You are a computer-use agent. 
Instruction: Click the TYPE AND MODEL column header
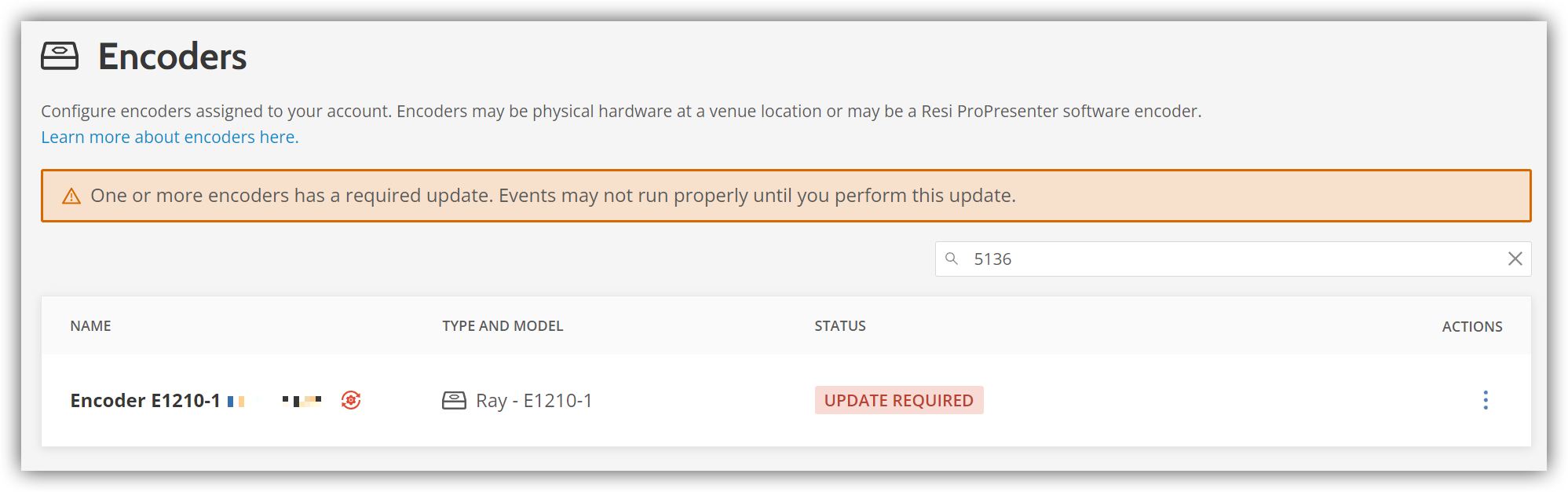click(x=502, y=325)
